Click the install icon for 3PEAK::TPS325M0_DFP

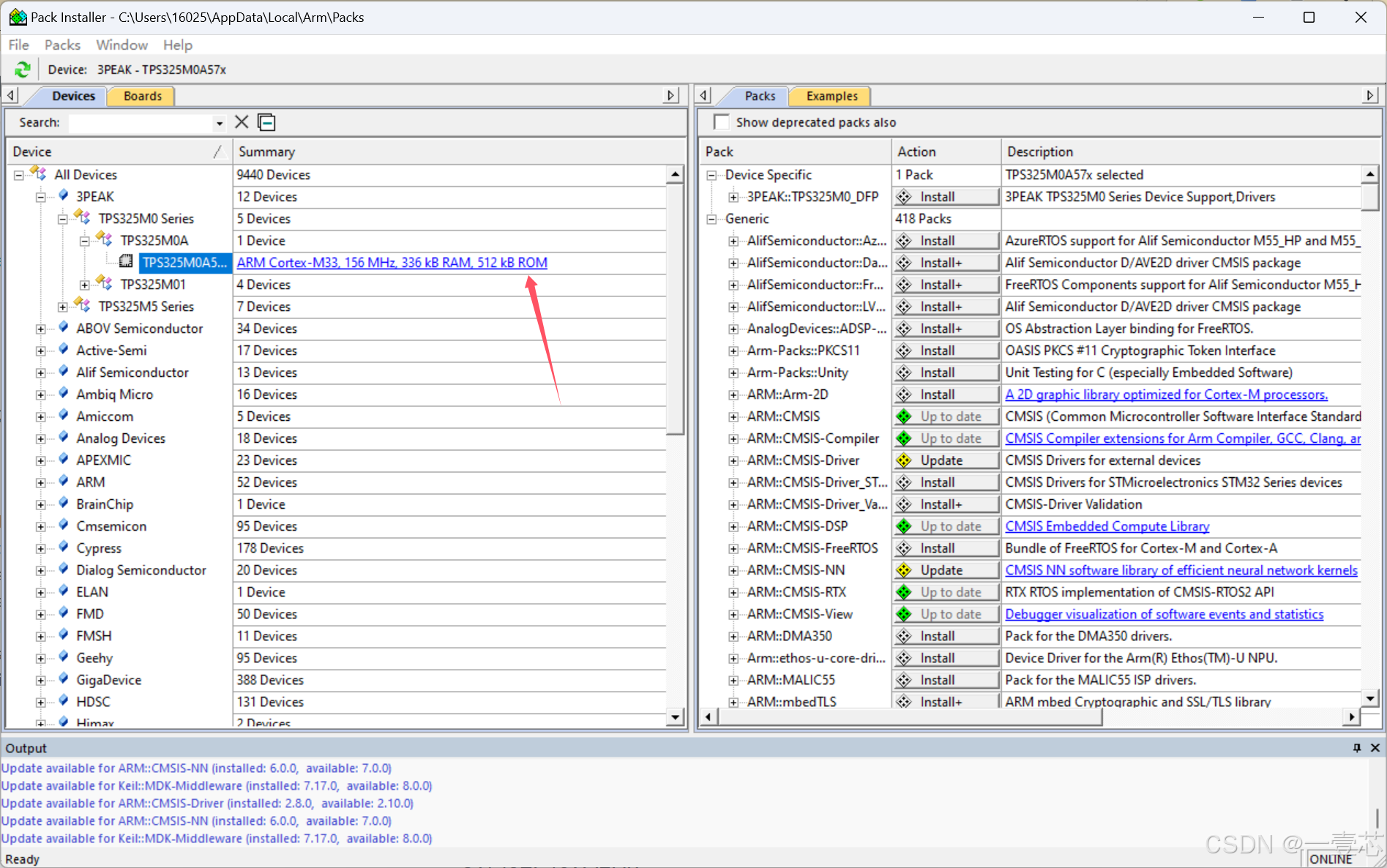click(x=905, y=197)
